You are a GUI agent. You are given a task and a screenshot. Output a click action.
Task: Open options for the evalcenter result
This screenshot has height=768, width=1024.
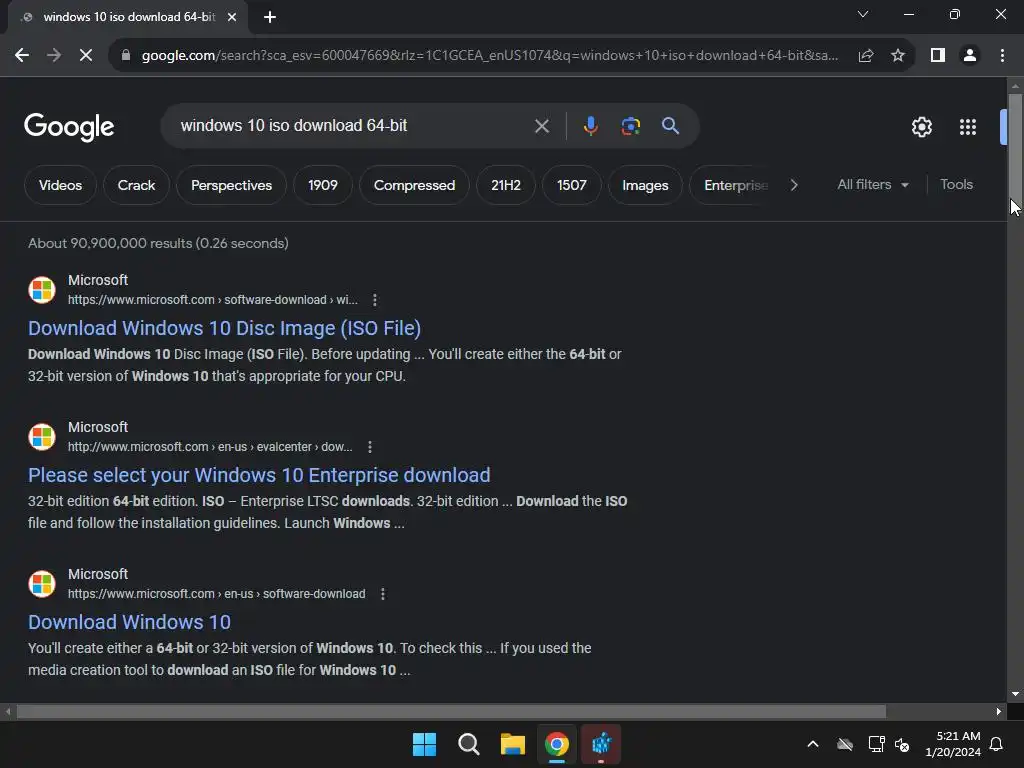(x=370, y=447)
